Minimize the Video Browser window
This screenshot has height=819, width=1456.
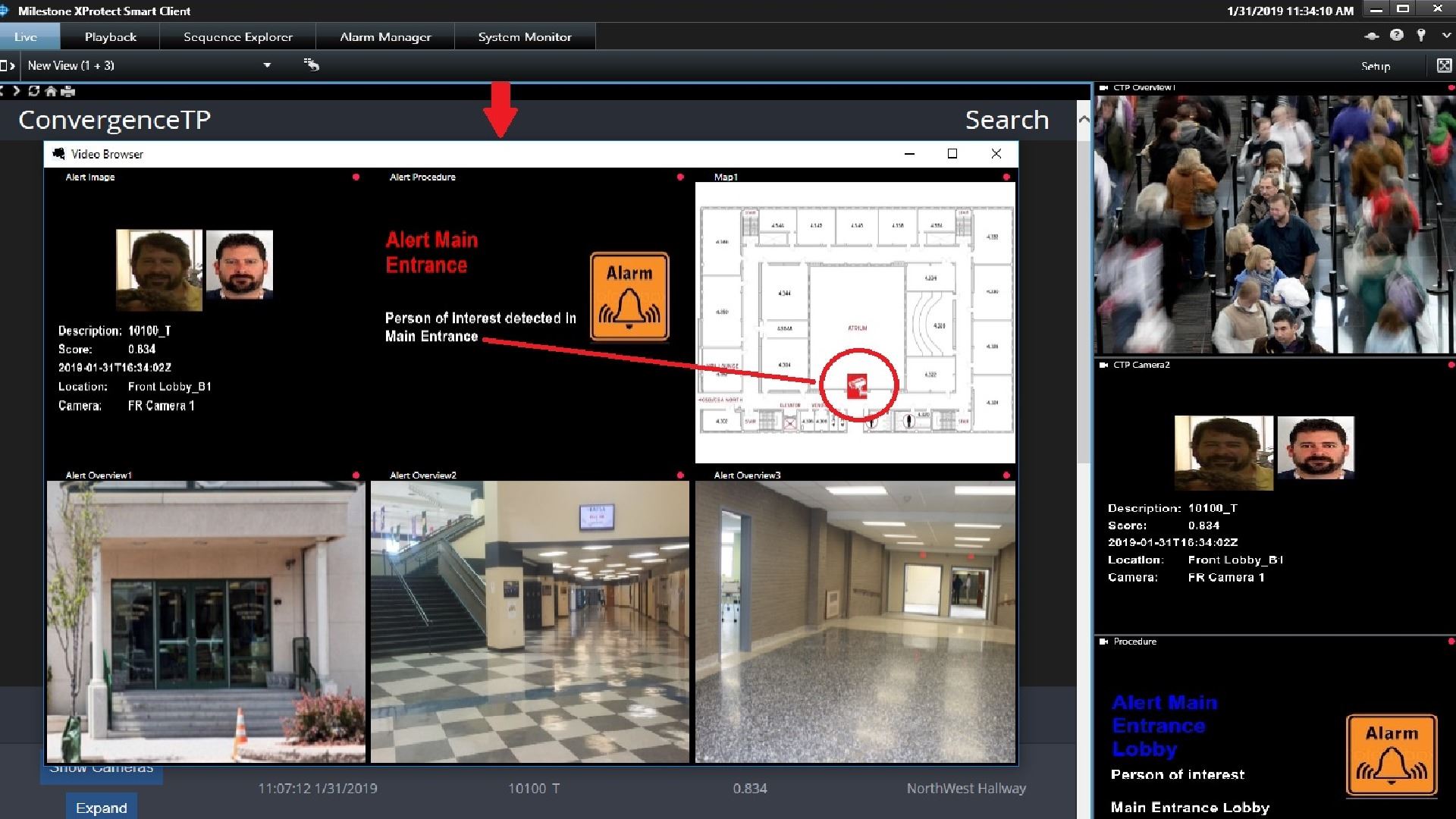click(x=909, y=154)
